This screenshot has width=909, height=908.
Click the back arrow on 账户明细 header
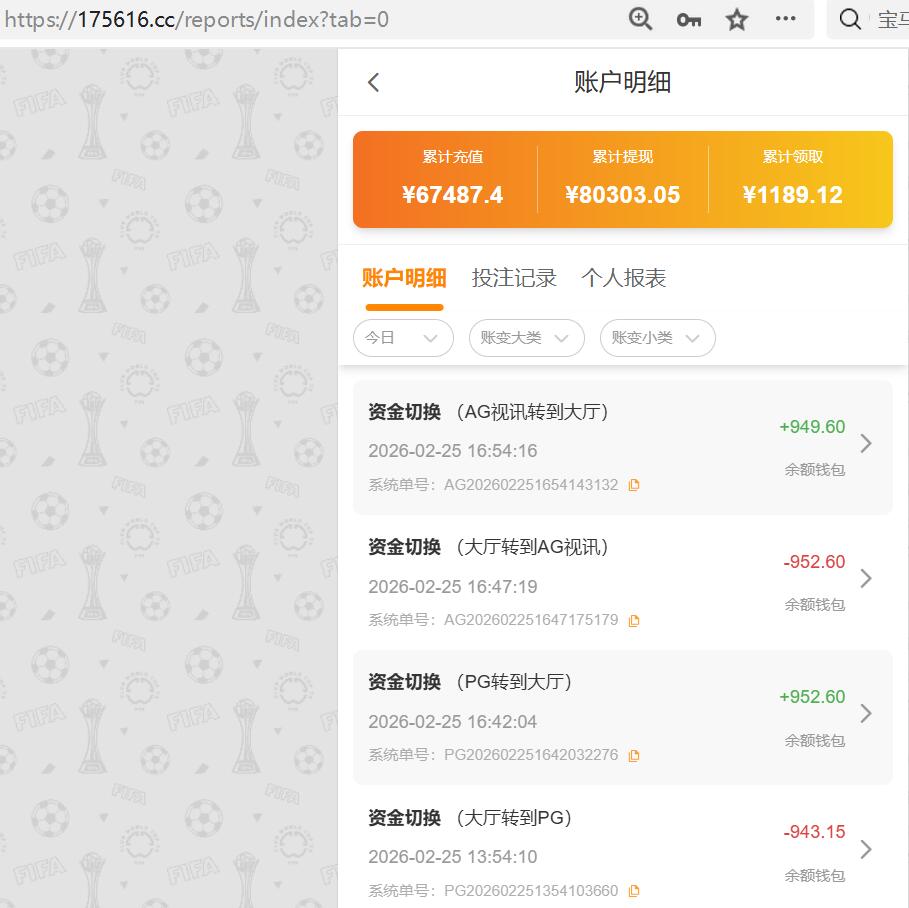point(373,83)
